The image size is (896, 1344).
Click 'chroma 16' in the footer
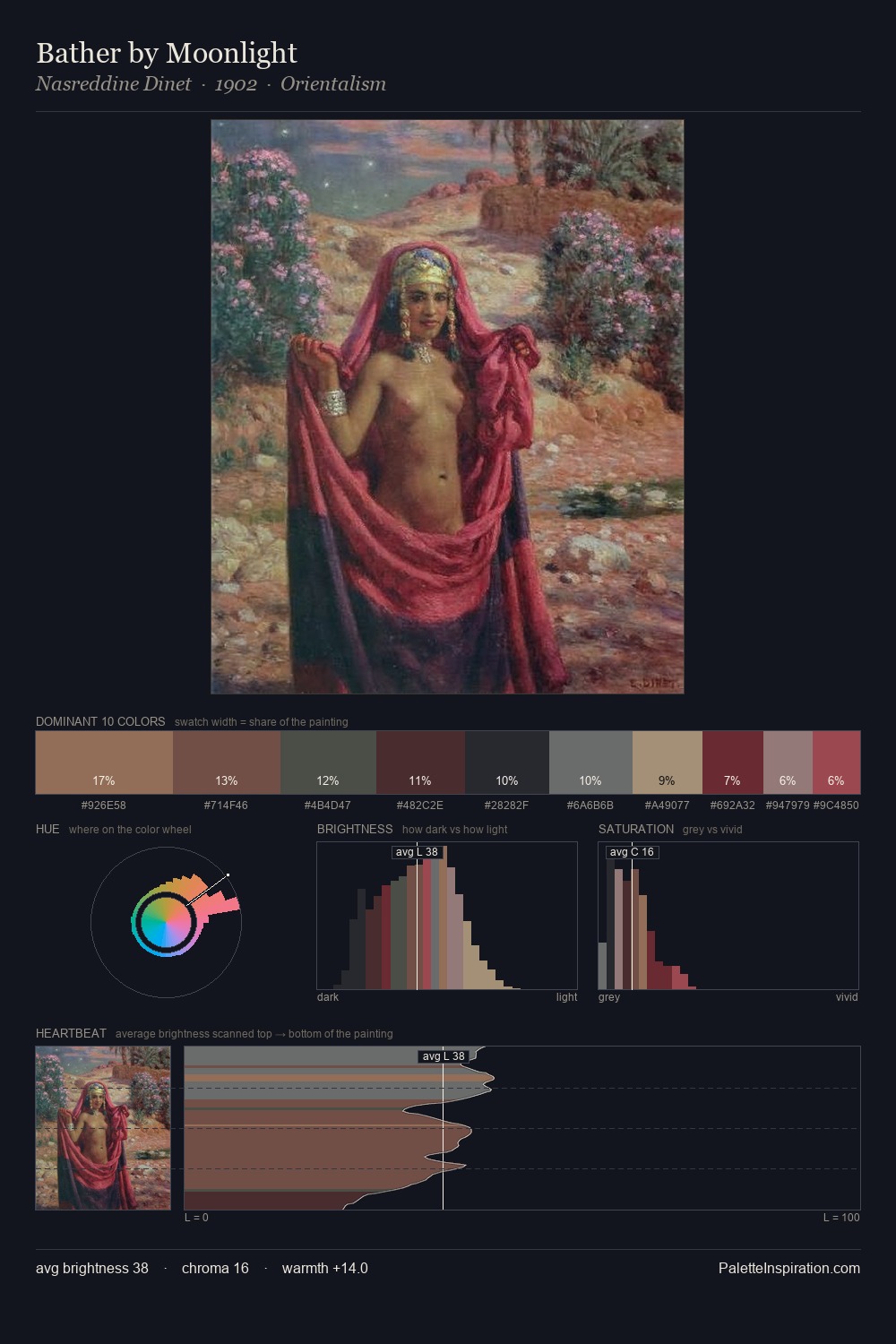tap(215, 1268)
